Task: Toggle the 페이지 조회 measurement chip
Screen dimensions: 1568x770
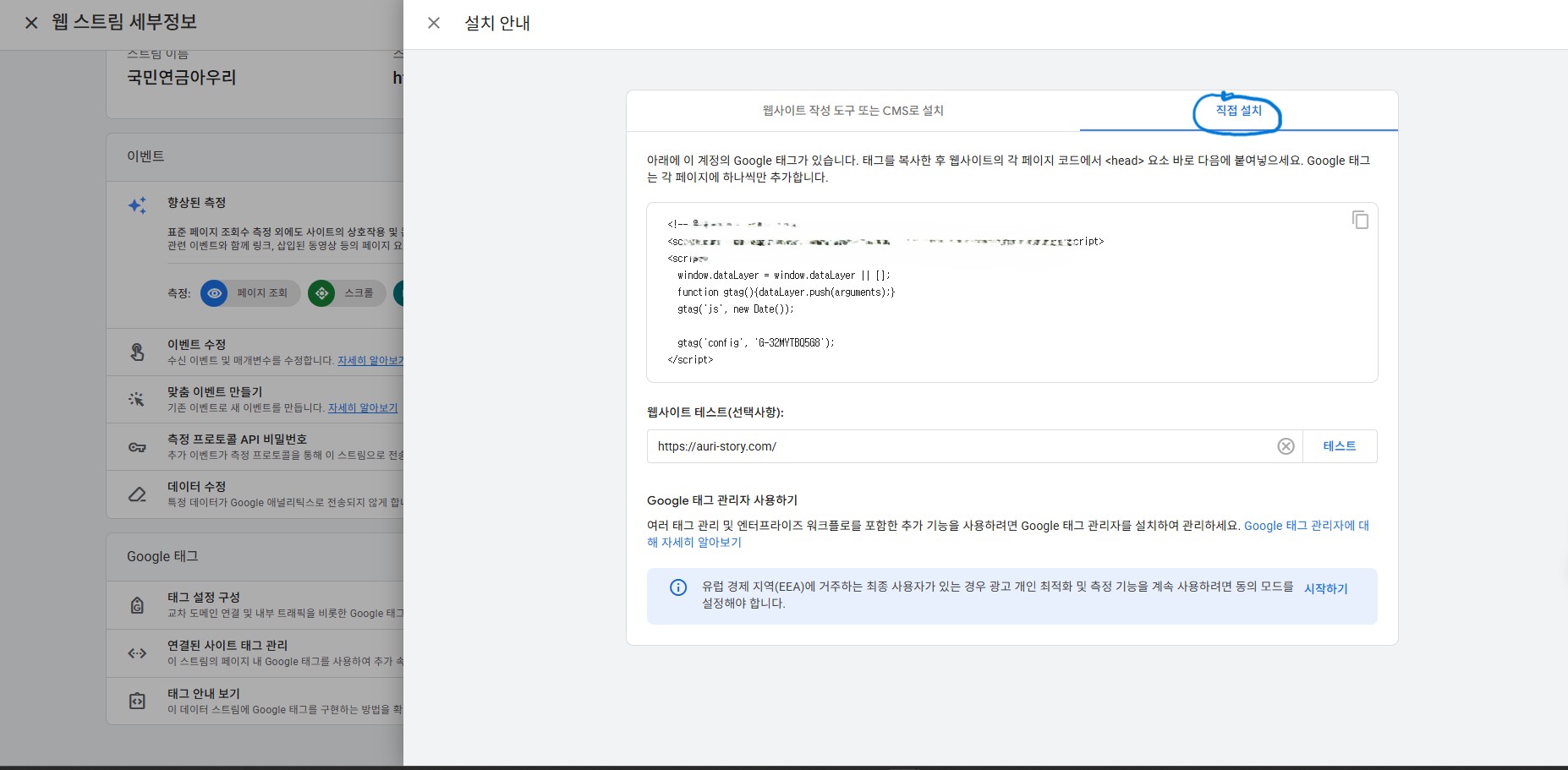Action: (249, 293)
